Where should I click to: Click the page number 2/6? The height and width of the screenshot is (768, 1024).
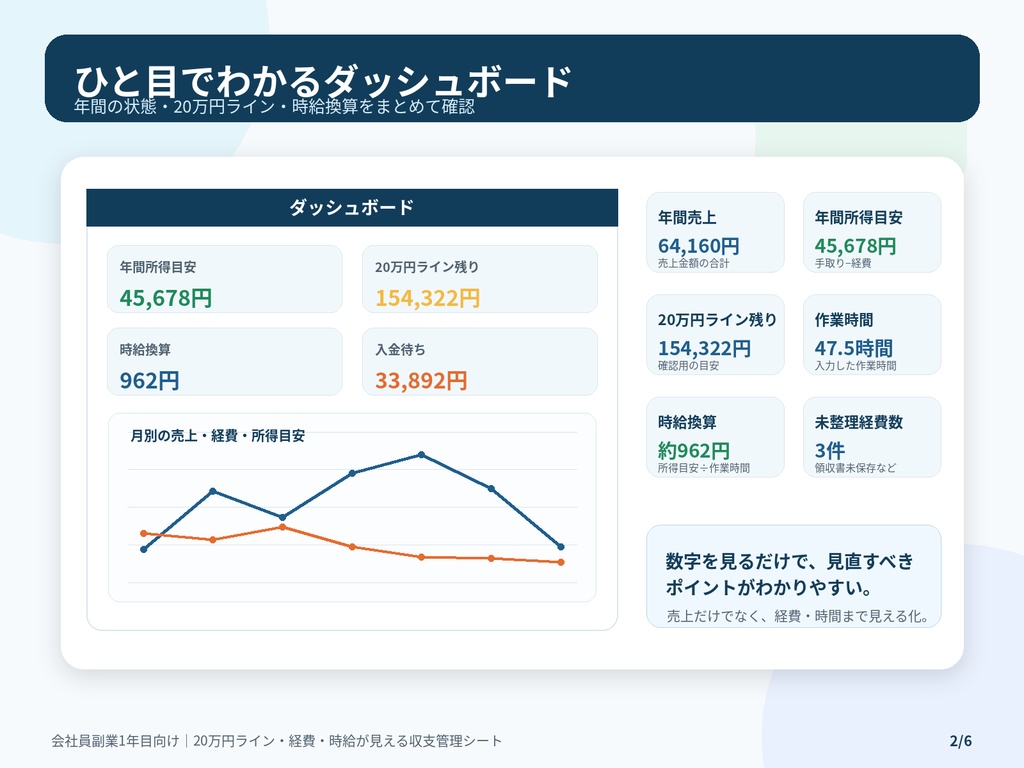(x=961, y=741)
